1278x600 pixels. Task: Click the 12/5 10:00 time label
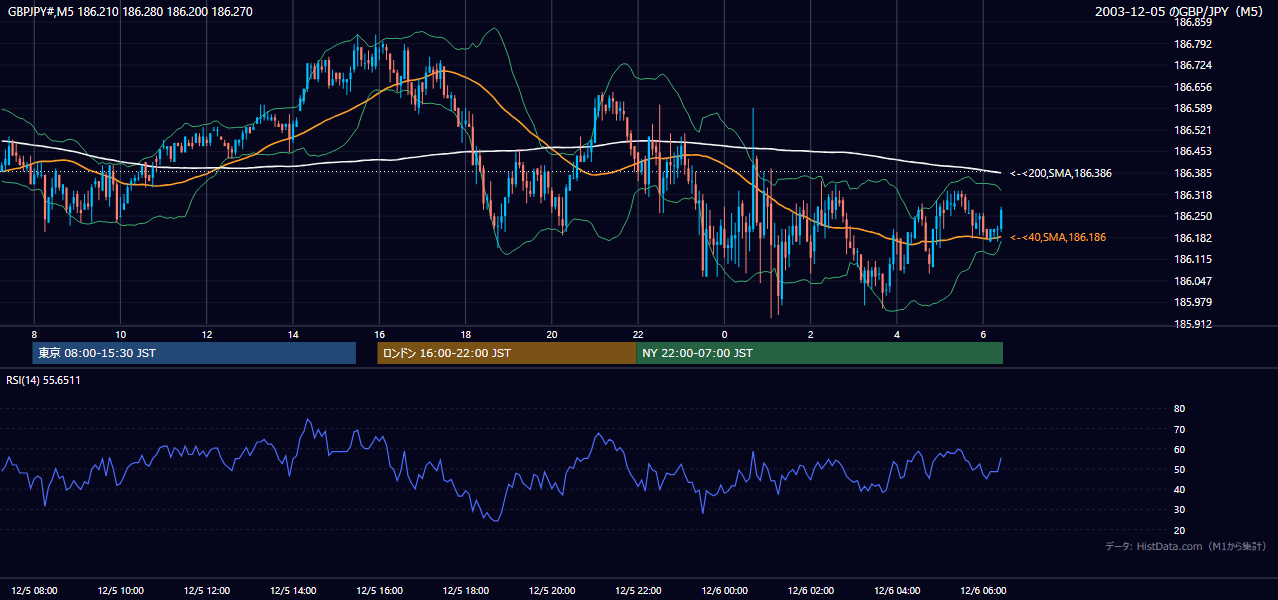[x=120, y=591]
